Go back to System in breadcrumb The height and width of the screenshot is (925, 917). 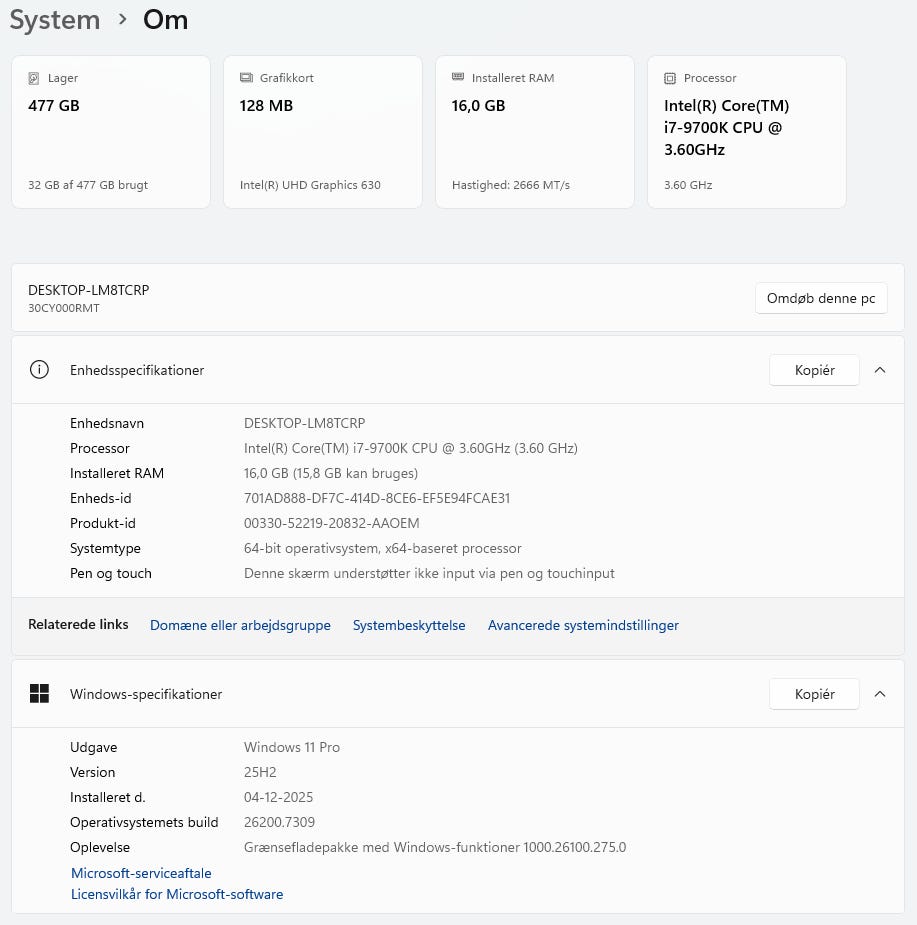tap(55, 20)
